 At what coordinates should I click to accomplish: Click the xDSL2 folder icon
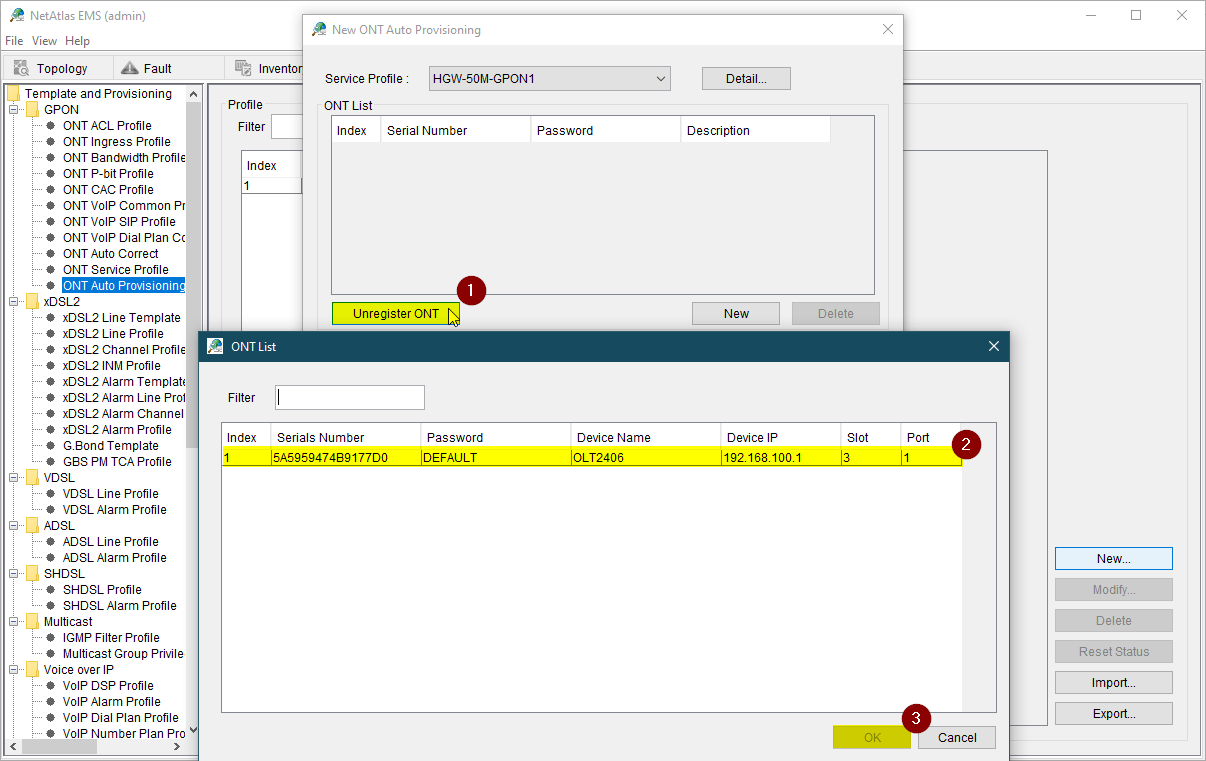coord(32,302)
